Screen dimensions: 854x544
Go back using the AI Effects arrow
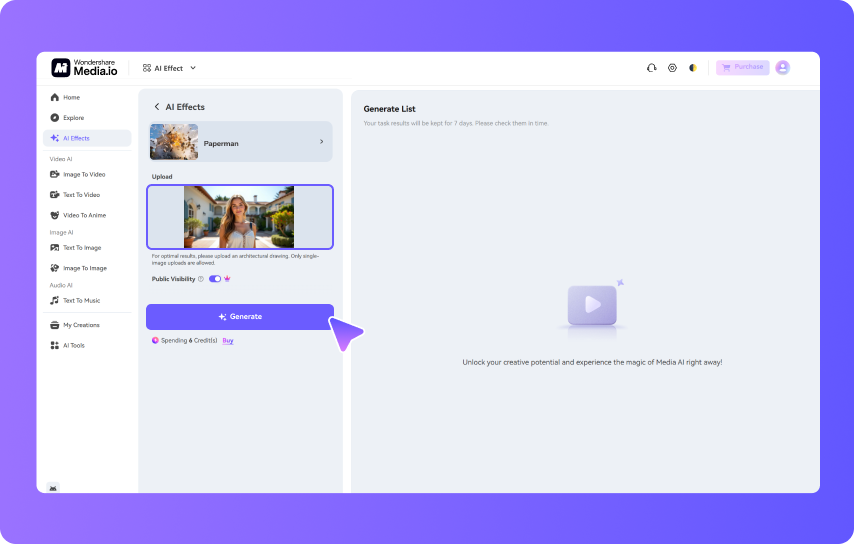(157, 107)
